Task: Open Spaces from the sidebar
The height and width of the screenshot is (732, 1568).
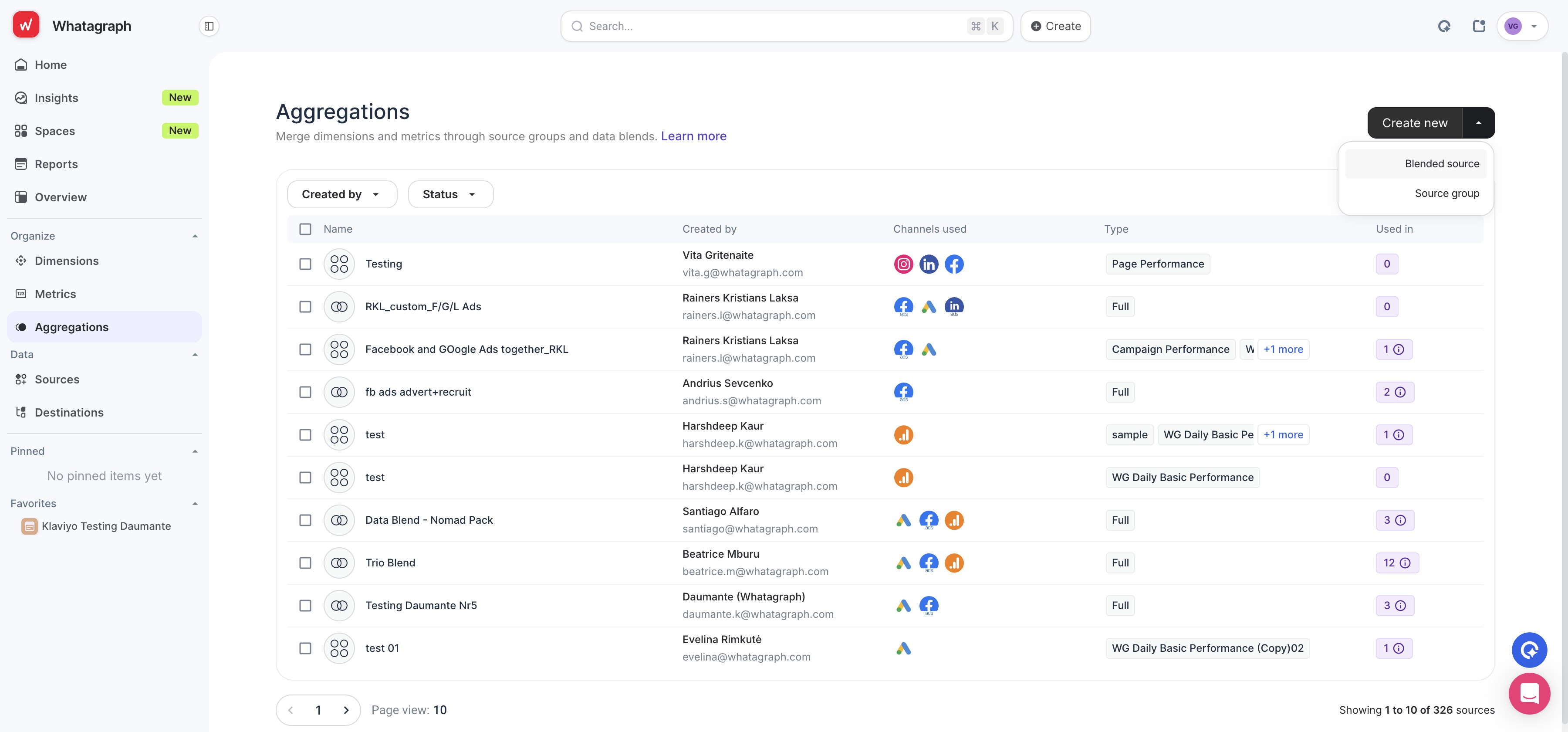Action: pos(104,130)
